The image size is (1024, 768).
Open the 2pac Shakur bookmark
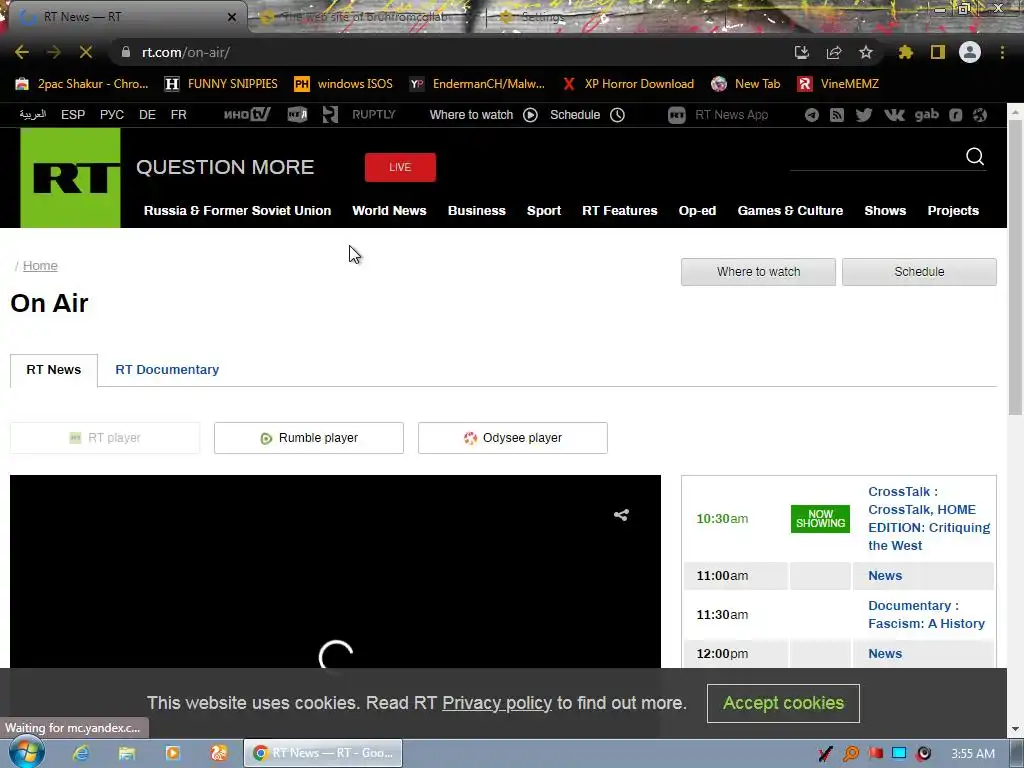(82, 84)
